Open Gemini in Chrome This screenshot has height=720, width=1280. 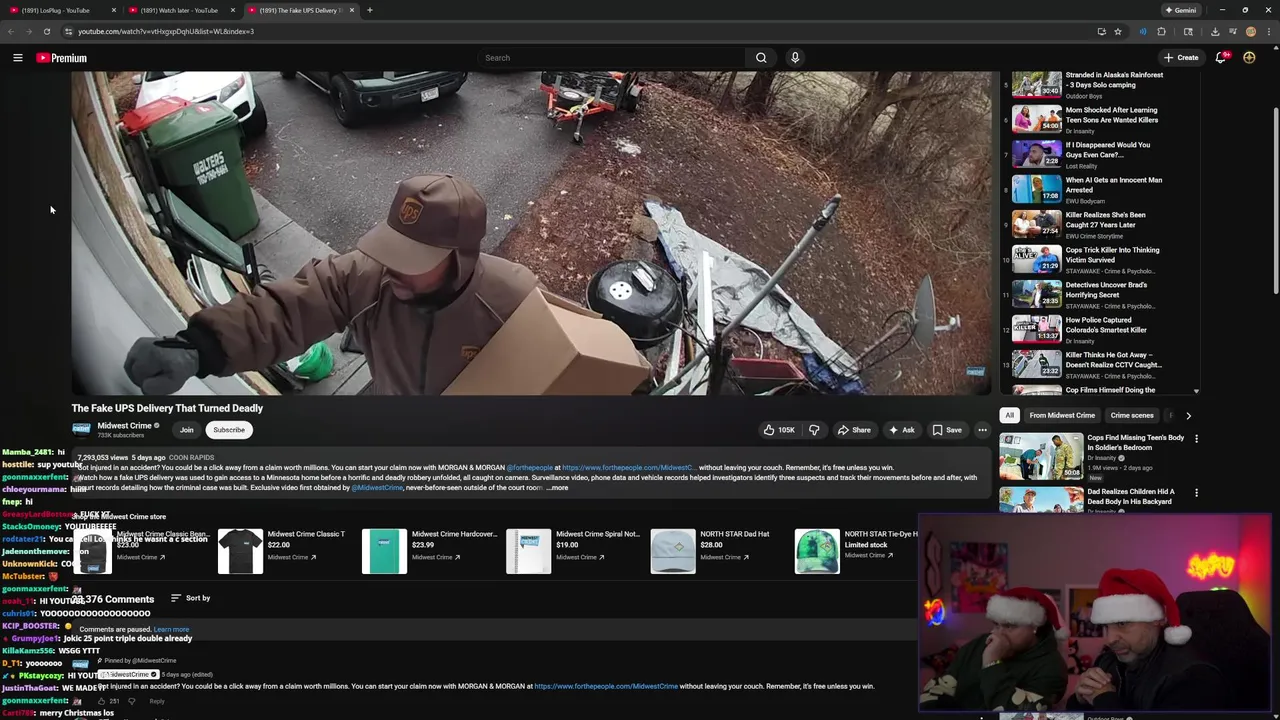click(1181, 10)
